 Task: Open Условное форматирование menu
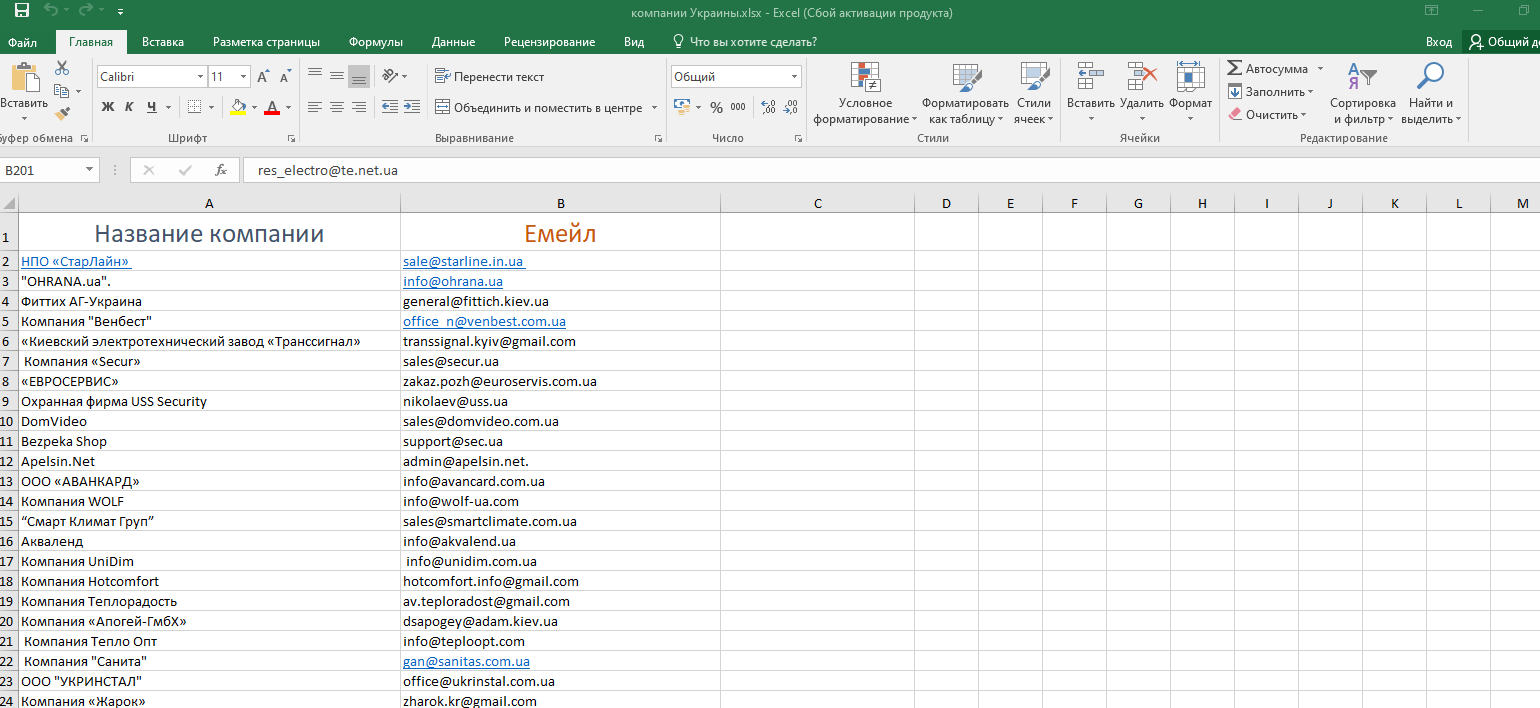[x=865, y=93]
